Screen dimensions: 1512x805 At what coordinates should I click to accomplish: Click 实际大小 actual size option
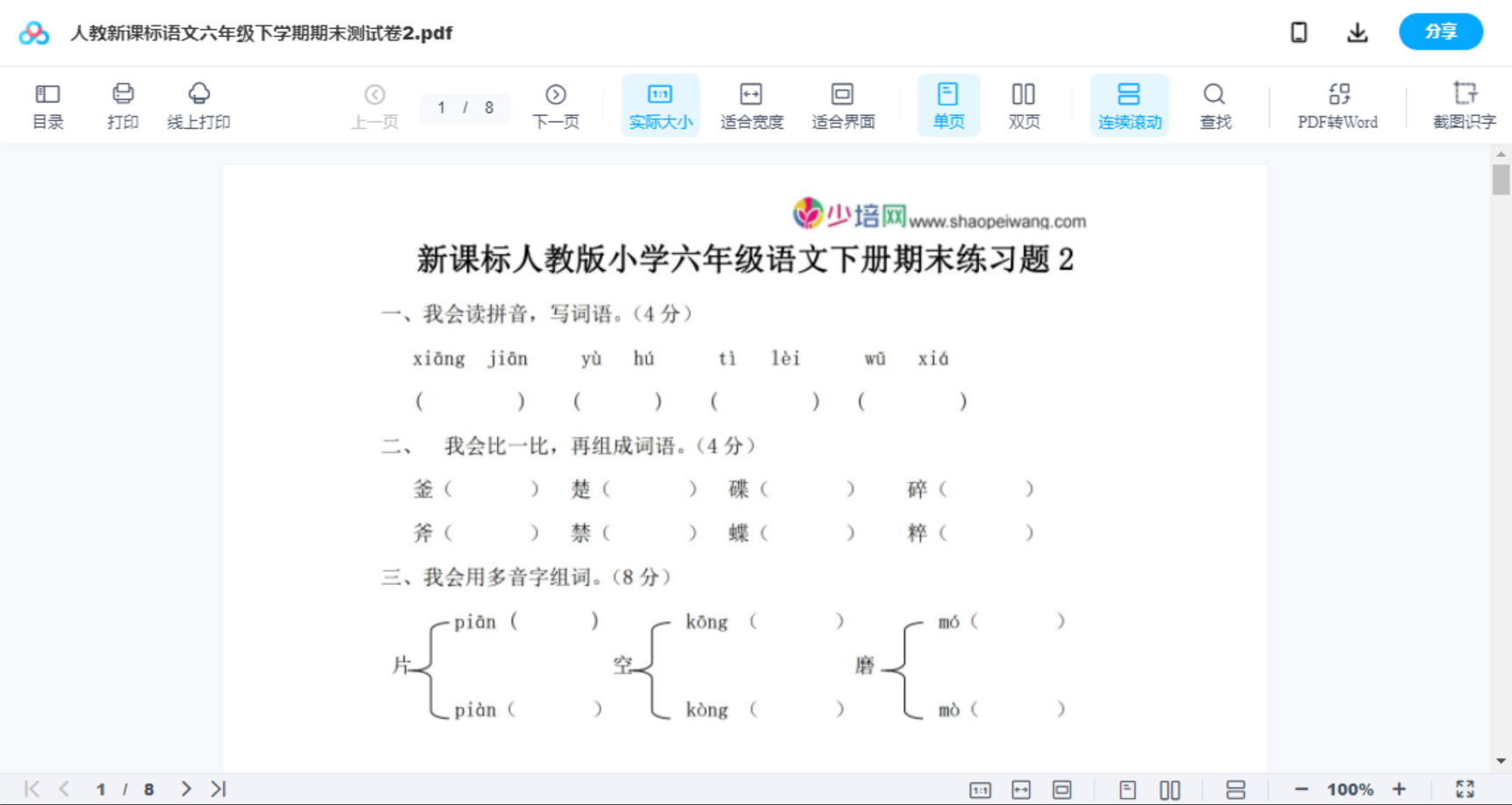660,104
